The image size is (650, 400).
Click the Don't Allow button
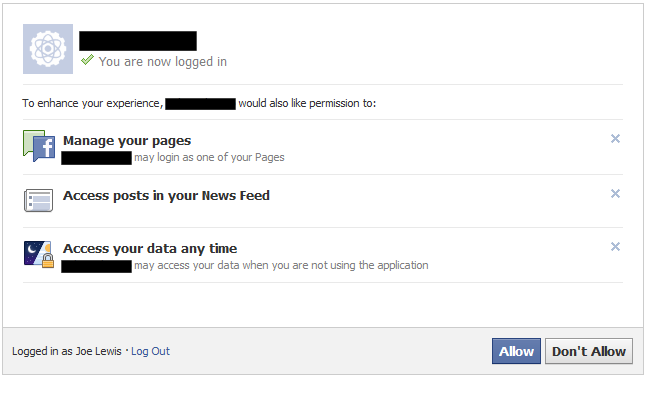point(589,351)
